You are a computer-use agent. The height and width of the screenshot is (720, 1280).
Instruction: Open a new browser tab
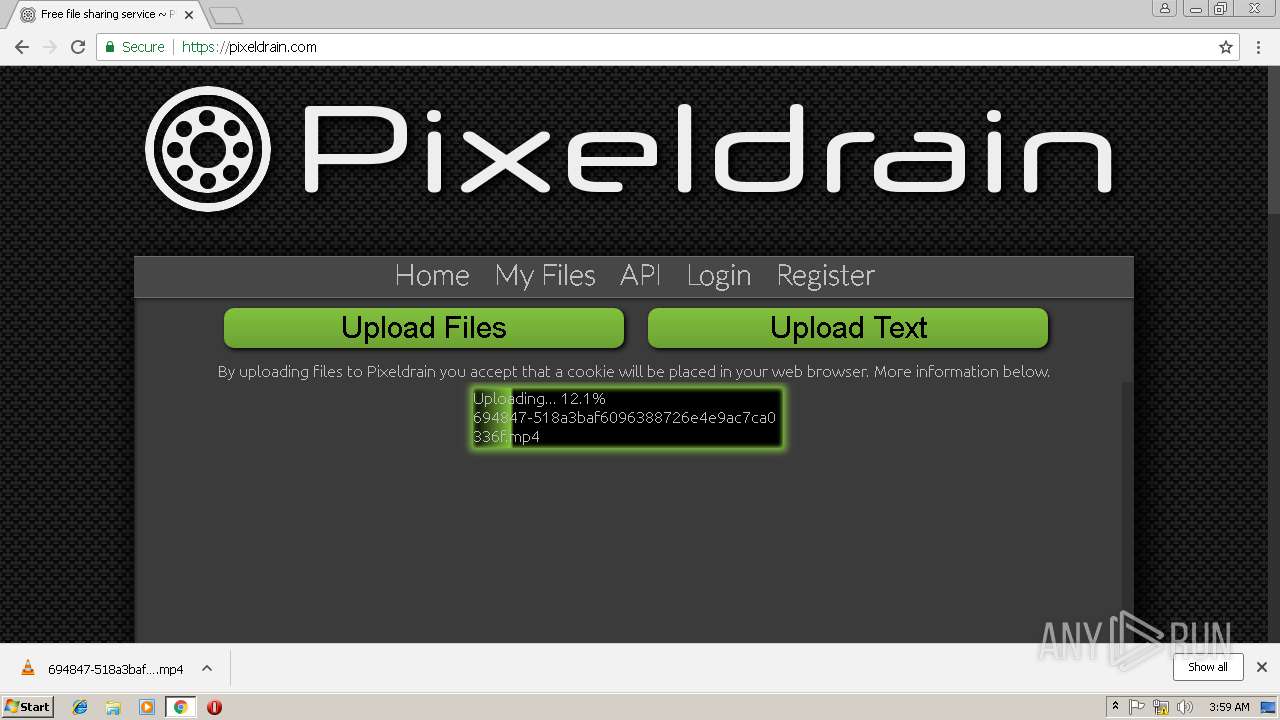tap(227, 15)
